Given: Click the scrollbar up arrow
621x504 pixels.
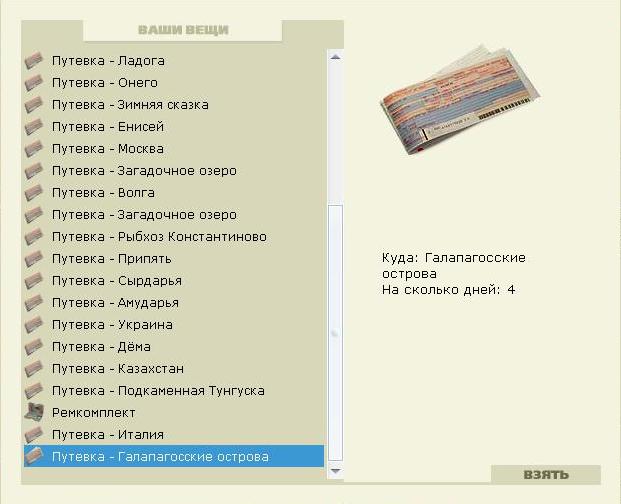Looking at the screenshot, I should pos(335,57).
